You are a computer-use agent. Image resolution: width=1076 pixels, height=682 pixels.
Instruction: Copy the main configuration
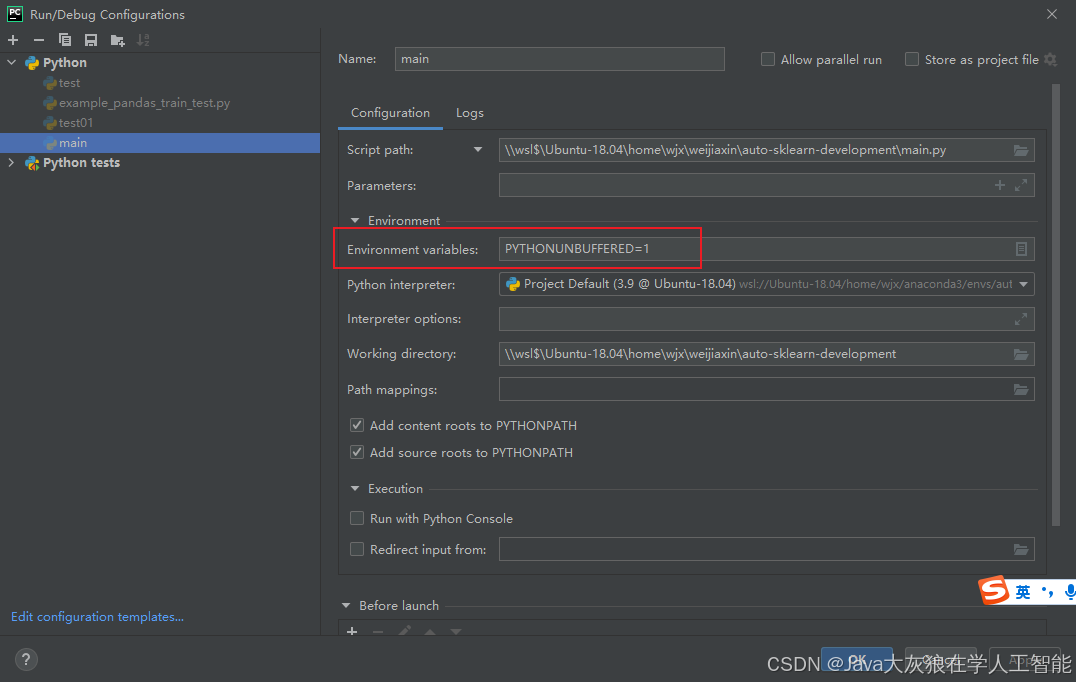(x=63, y=40)
